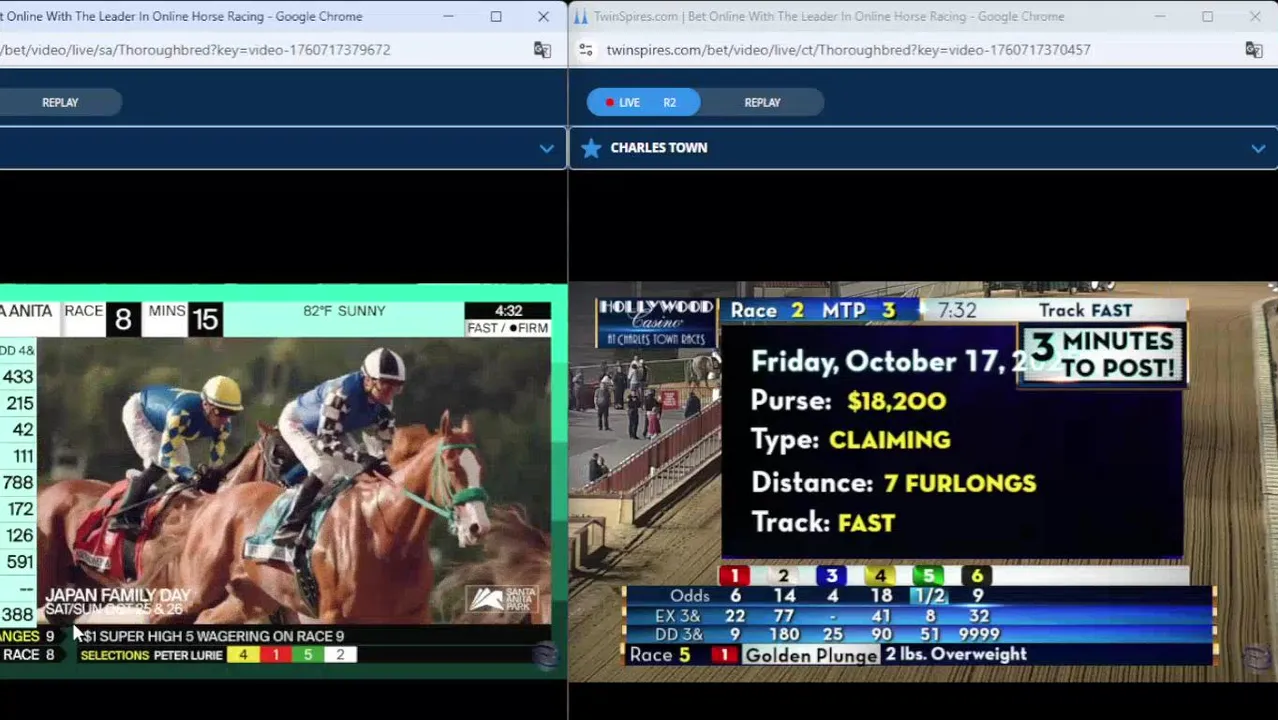Click the translate icon in right window address bar

point(1254,49)
